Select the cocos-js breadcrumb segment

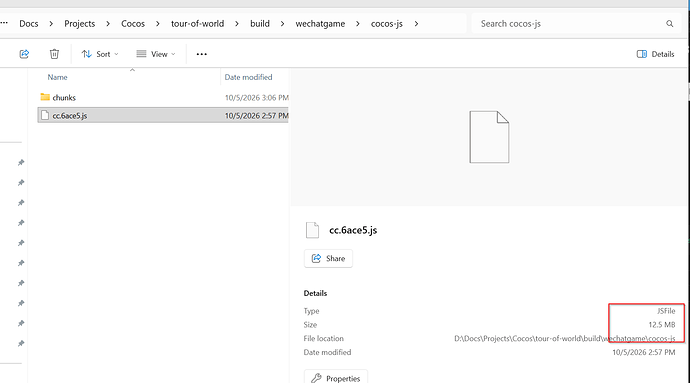pos(387,24)
